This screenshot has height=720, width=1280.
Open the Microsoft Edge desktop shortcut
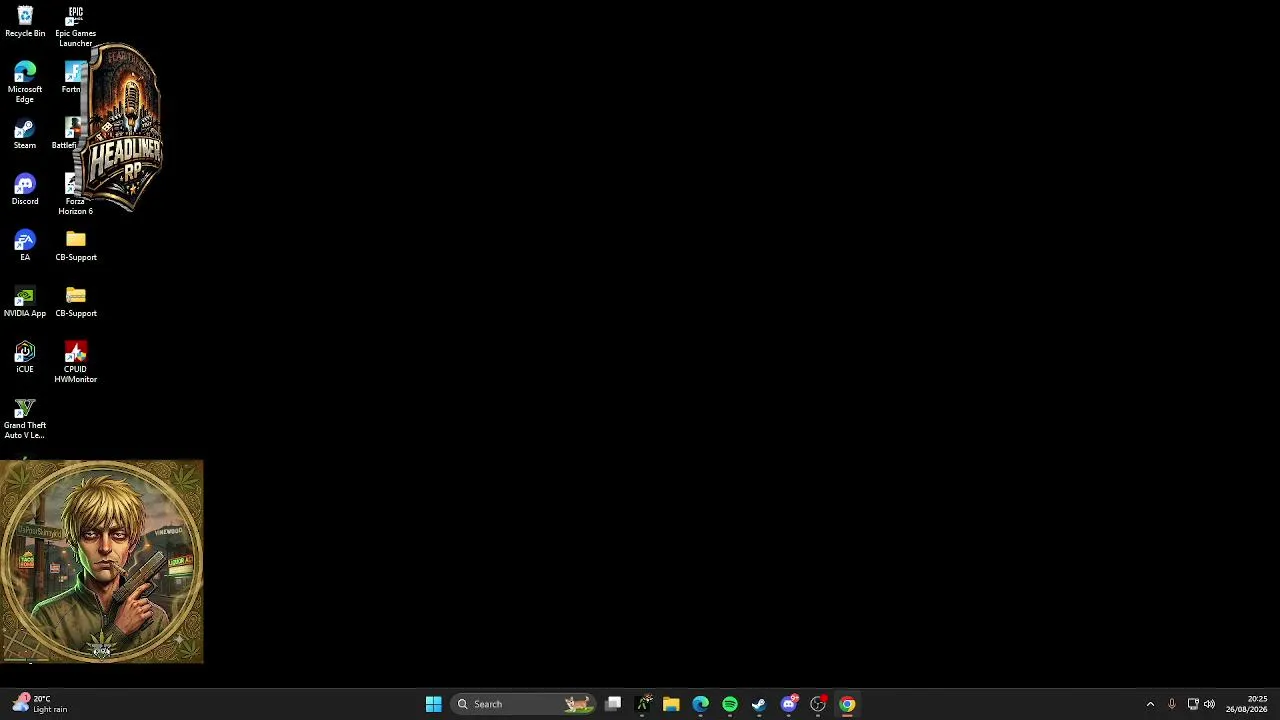pos(25,82)
